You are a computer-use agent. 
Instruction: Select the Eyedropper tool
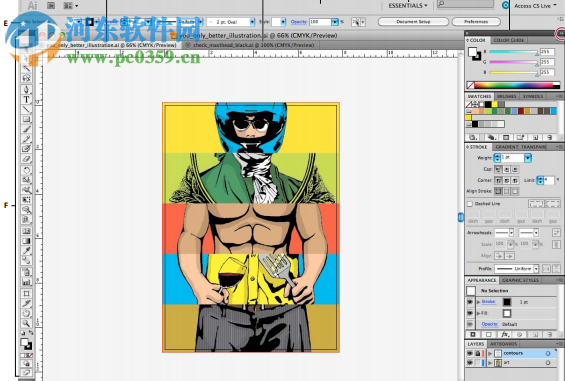tap(26, 251)
